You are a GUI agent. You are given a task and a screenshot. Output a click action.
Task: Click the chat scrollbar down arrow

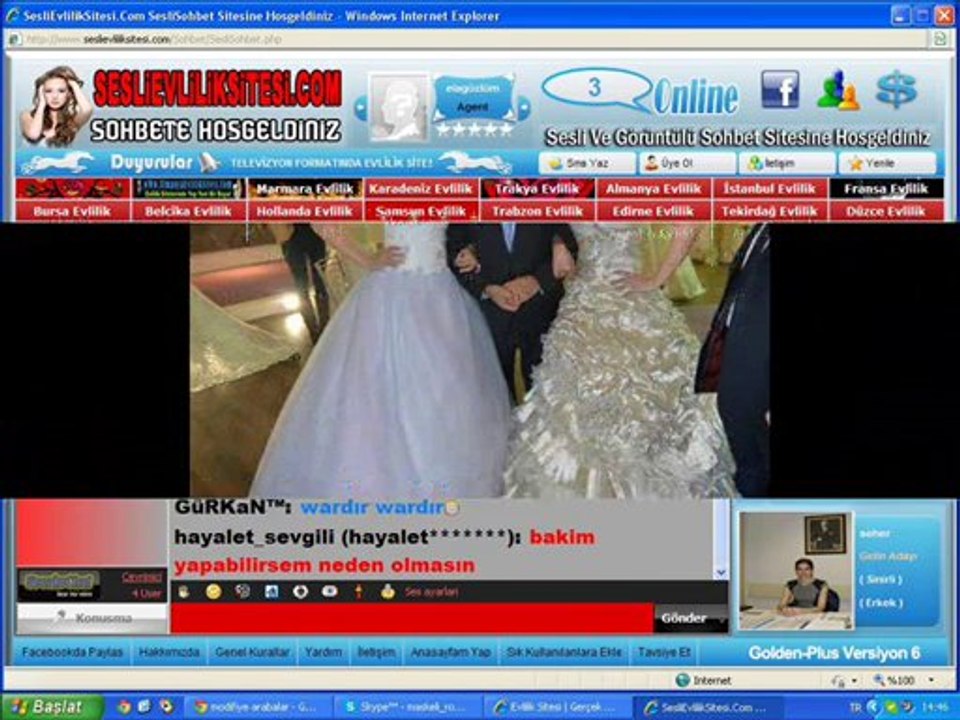tap(721, 572)
